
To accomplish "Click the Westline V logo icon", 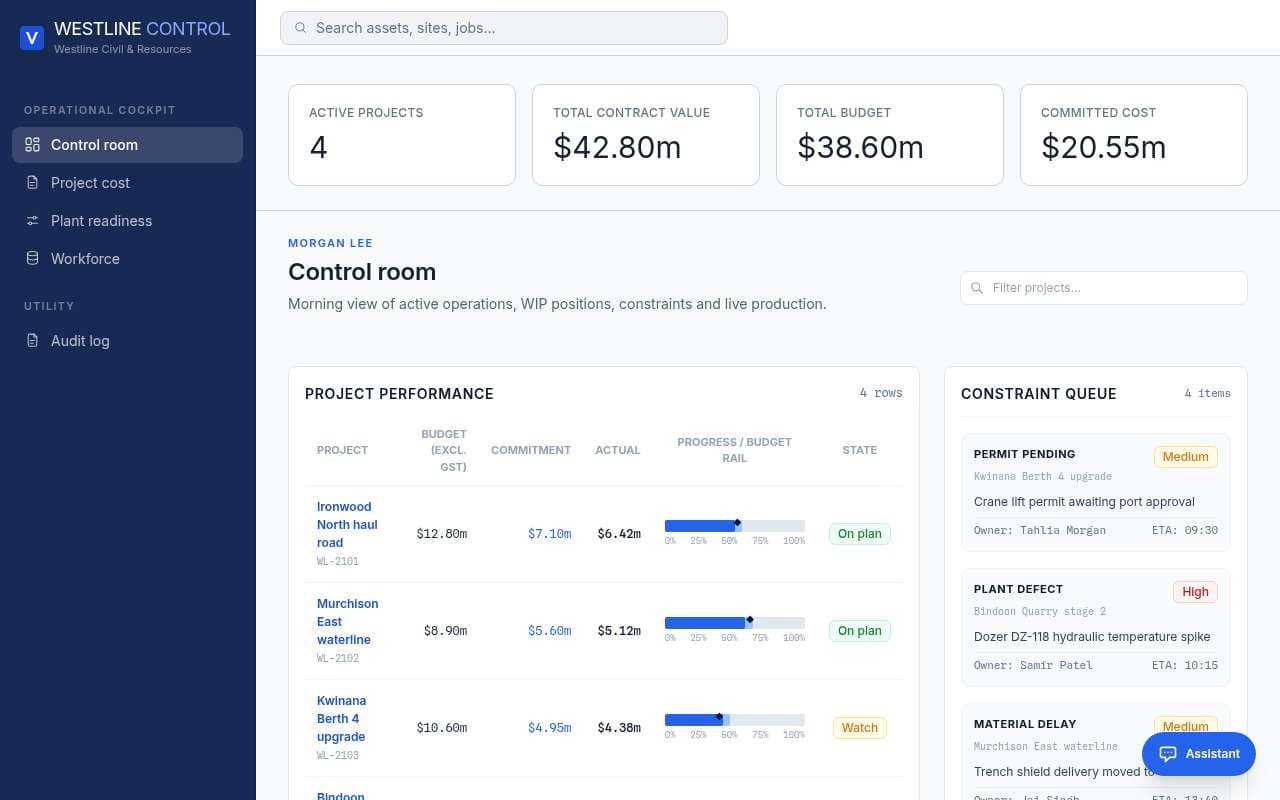I will 32,38.
